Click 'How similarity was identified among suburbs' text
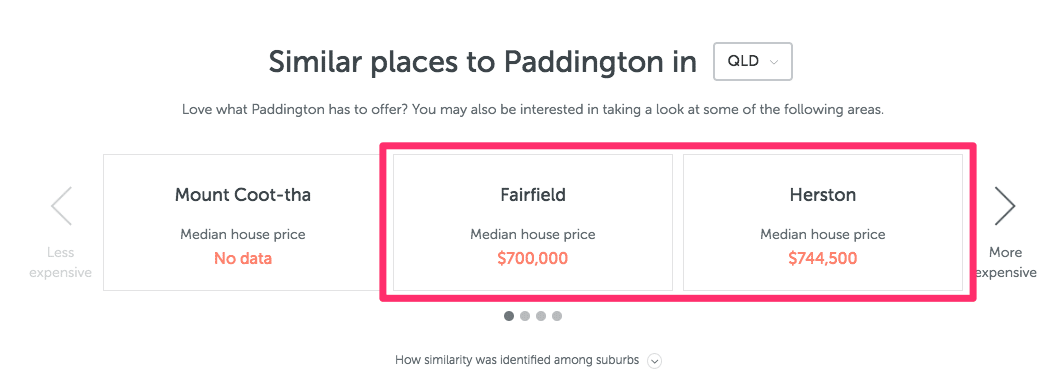This screenshot has width=1061, height=390. pyautogui.click(x=517, y=361)
